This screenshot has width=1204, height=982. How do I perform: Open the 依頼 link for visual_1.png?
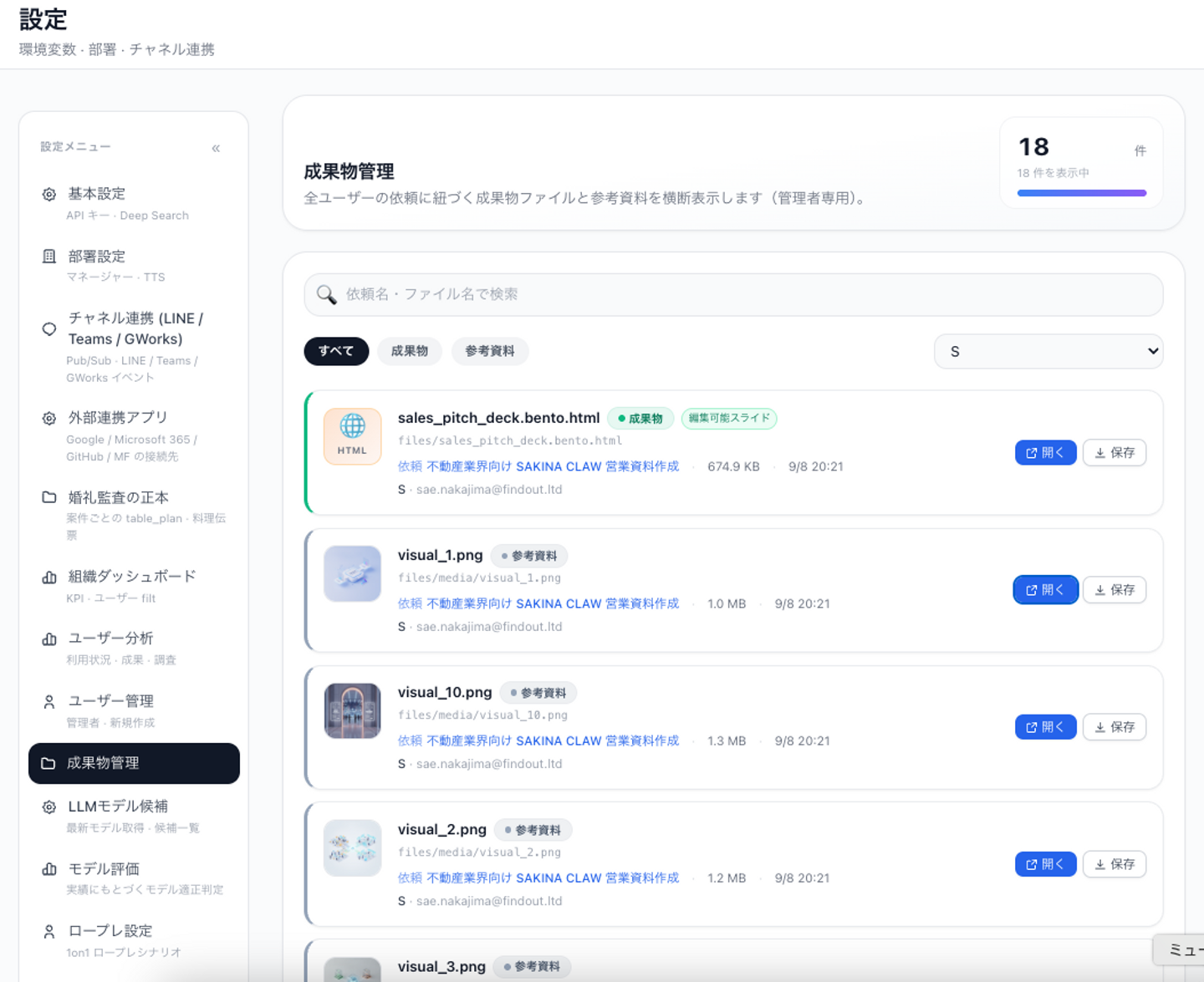point(538,603)
